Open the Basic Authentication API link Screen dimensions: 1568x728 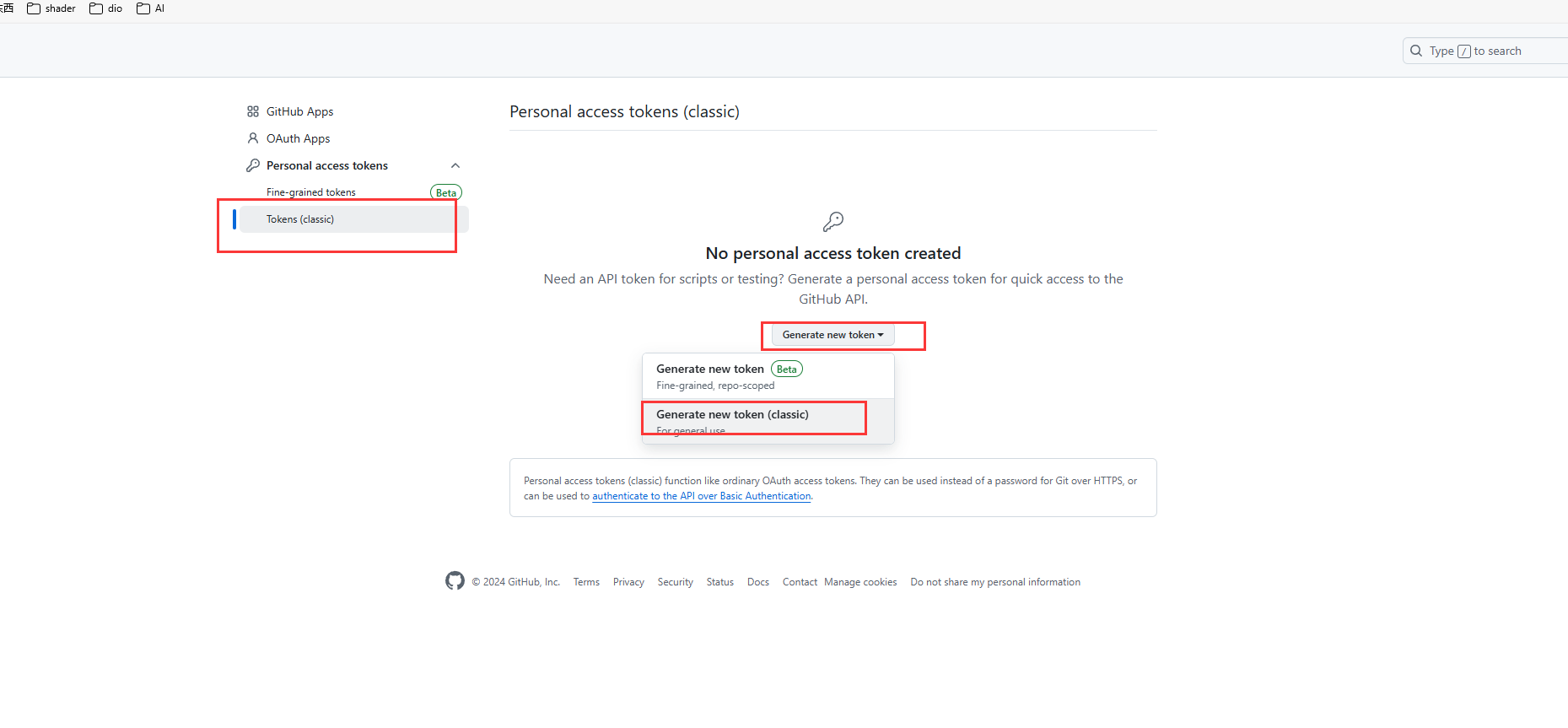pyautogui.click(x=701, y=496)
